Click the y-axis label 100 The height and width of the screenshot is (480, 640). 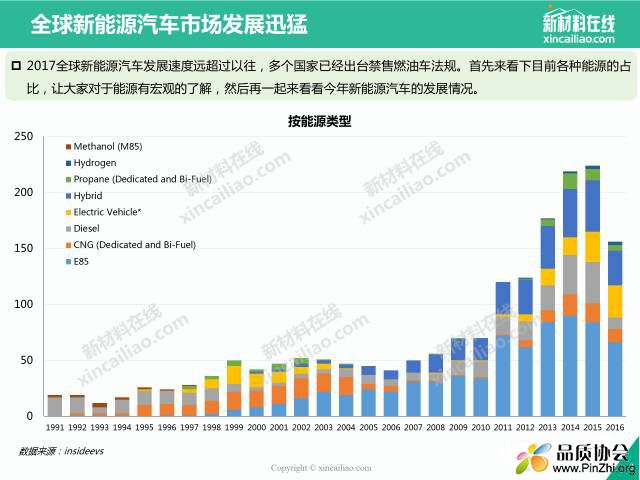(x=23, y=304)
